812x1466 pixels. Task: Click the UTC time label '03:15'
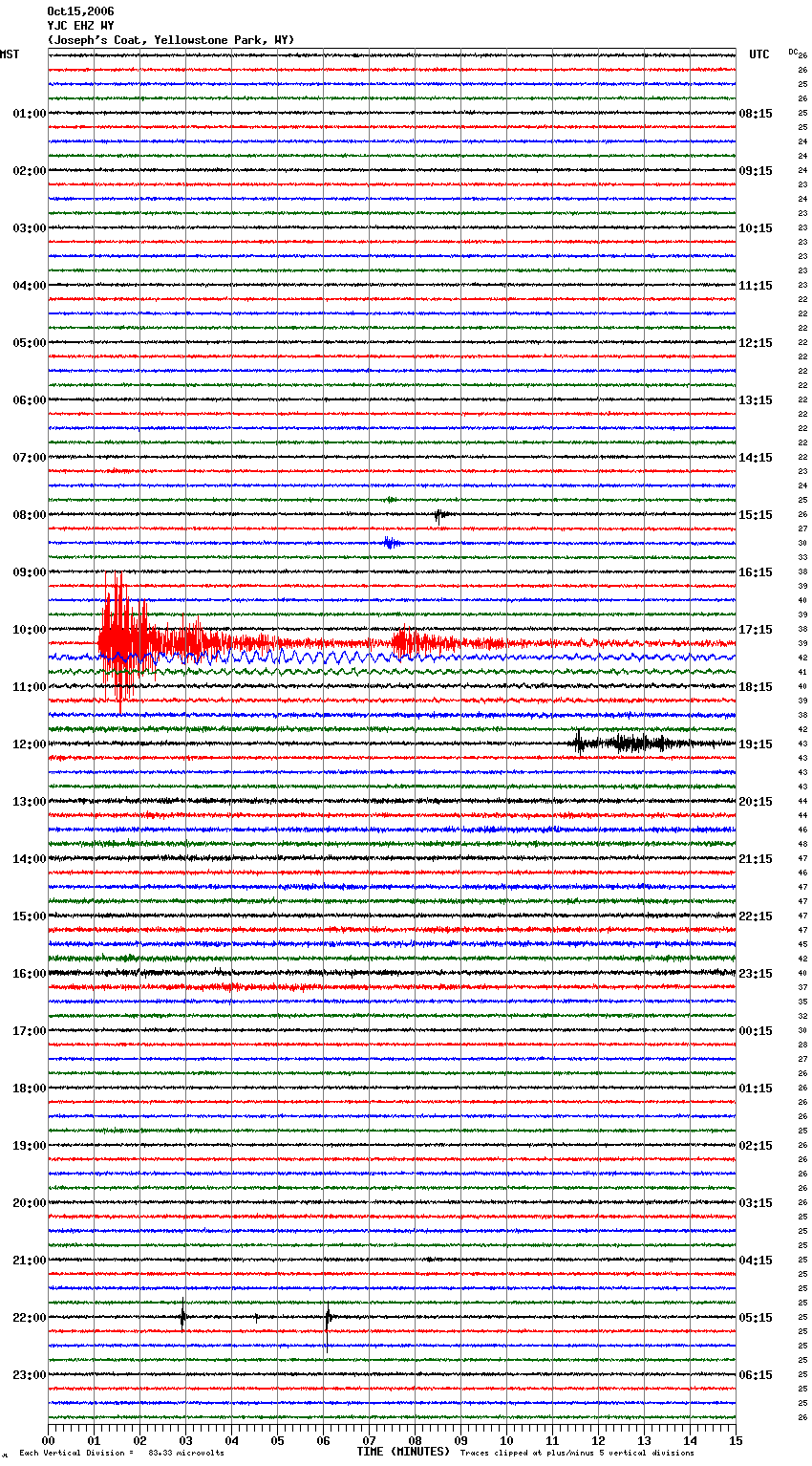coord(756,1203)
